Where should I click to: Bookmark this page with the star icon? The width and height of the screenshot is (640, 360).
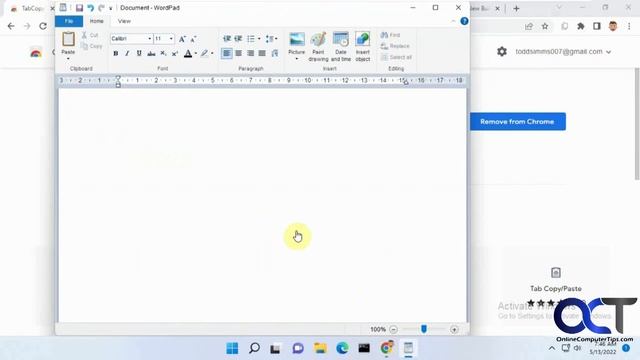pos(545,26)
